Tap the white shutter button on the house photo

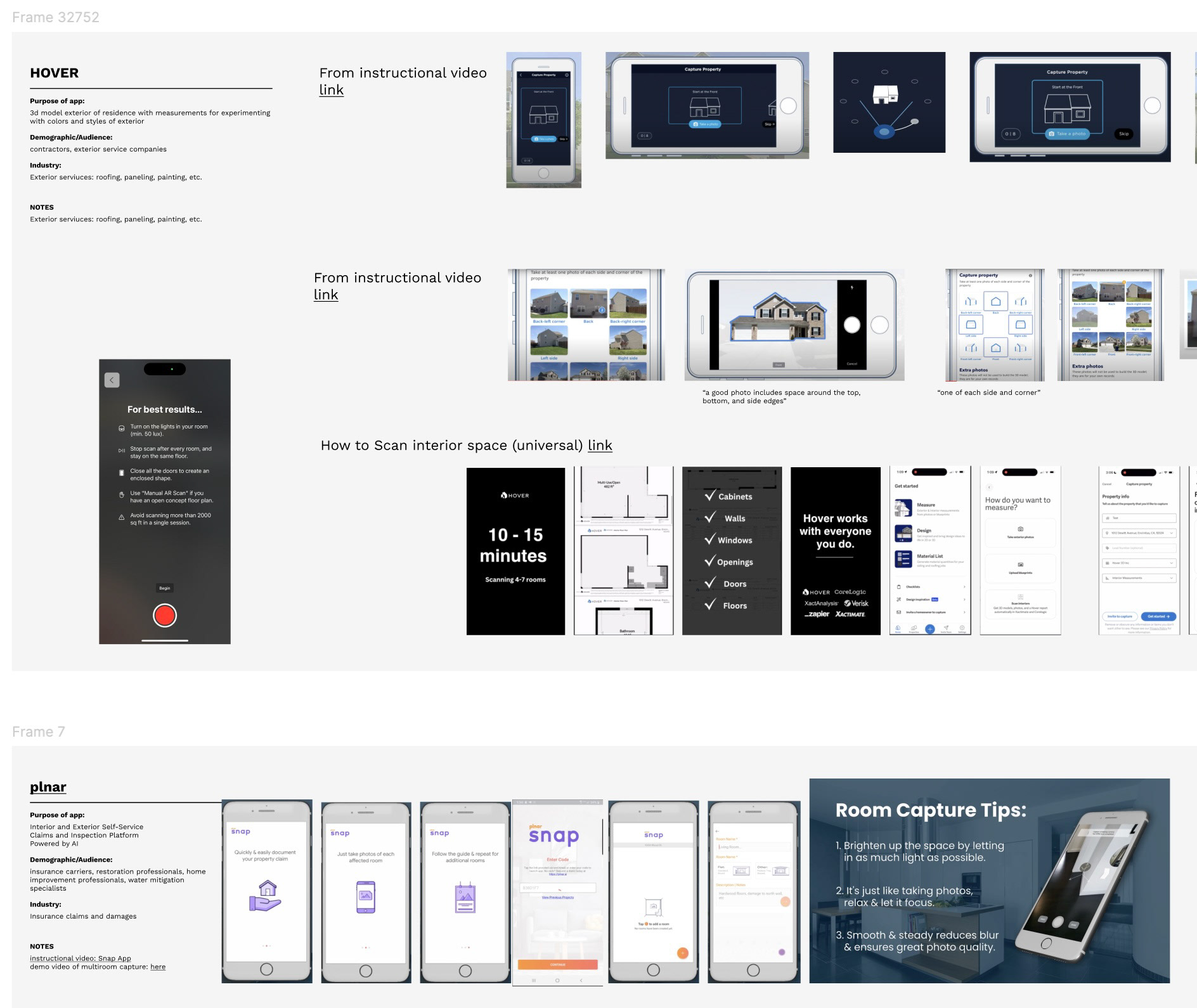pyautogui.click(x=852, y=325)
